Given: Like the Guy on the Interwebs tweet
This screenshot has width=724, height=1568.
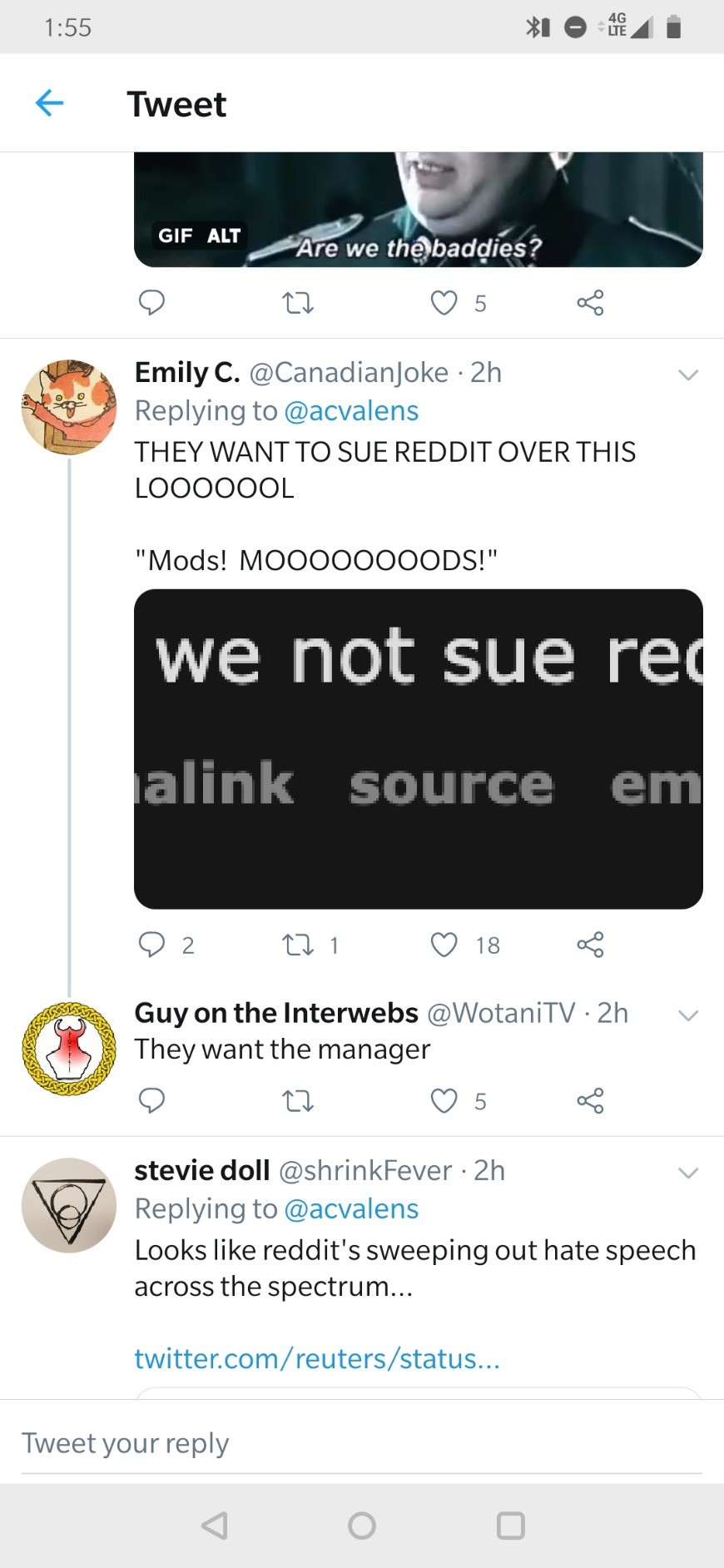Looking at the screenshot, I should pos(444,1101).
